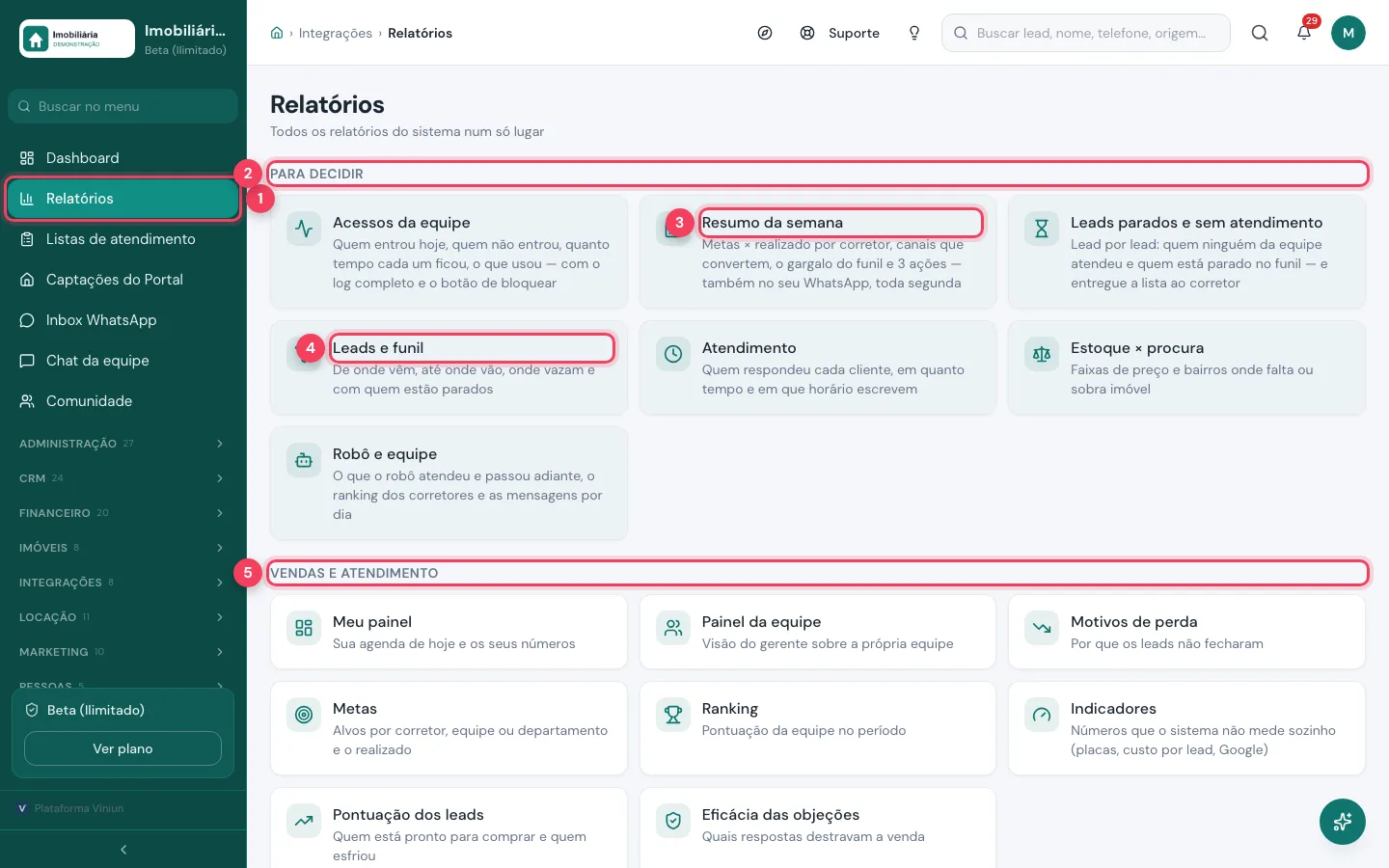1389x868 pixels.
Task: Open Listas de atendimento menu item
Action: pyautogui.click(x=123, y=239)
